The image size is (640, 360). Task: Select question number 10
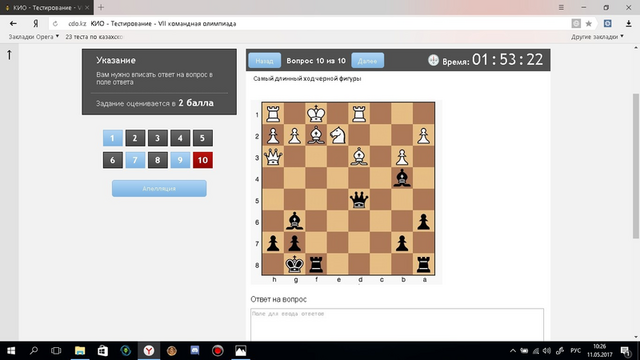(202, 160)
